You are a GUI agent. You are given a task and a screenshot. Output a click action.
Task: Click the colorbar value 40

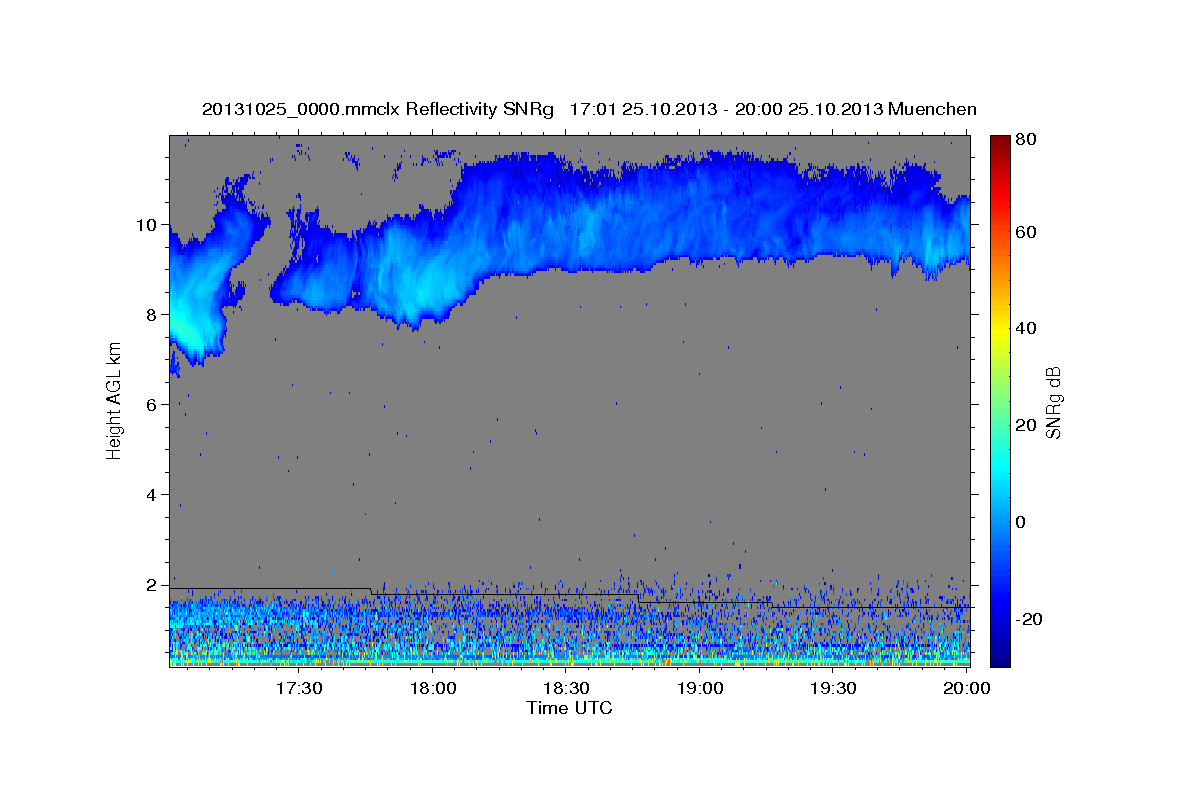1028,328
